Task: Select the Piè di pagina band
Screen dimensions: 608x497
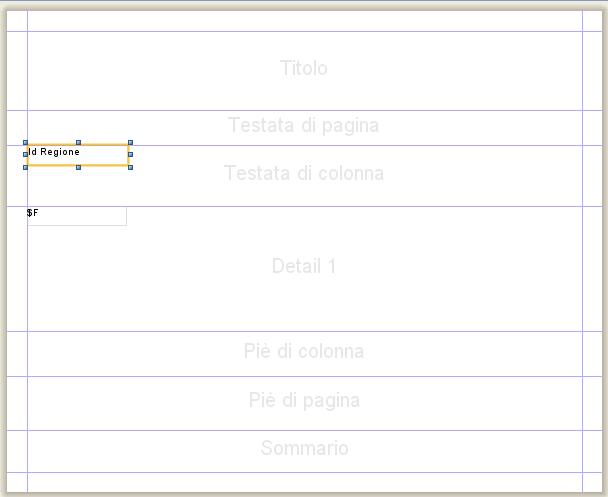Action: click(x=305, y=403)
